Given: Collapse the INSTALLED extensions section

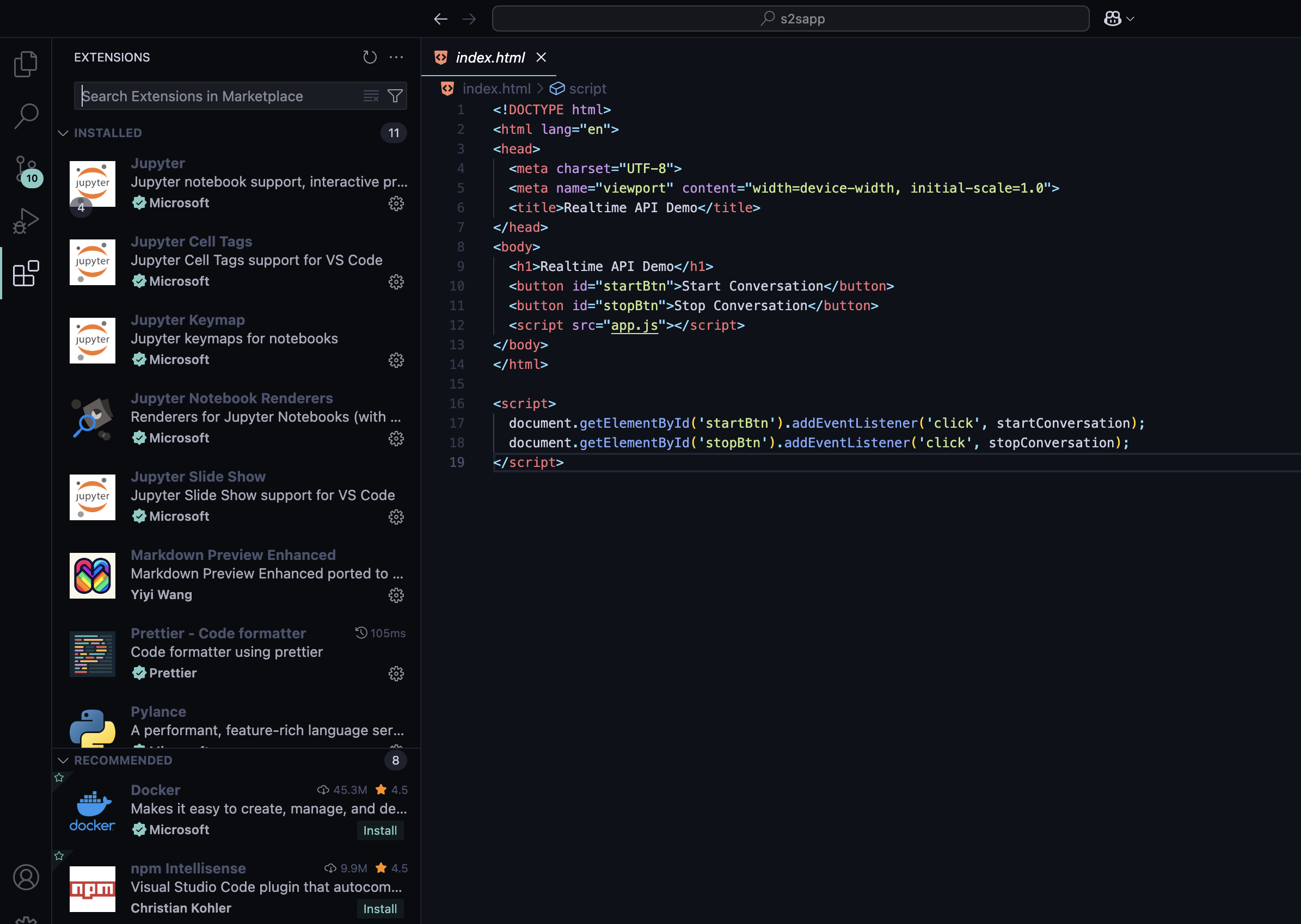Looking at the screenshot, I should 63,133.
